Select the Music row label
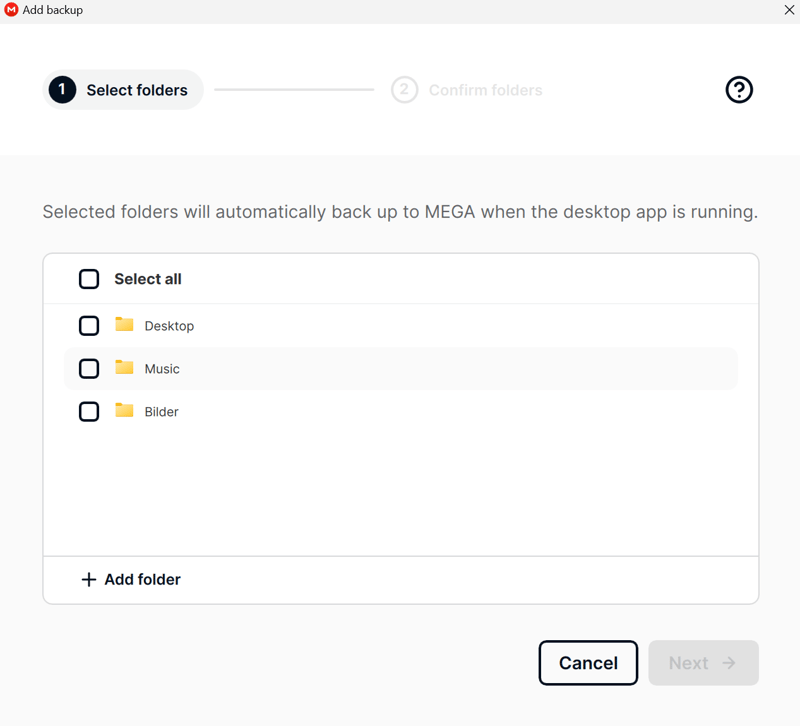This screenshot has height=726, width=800. pos(162,369)
